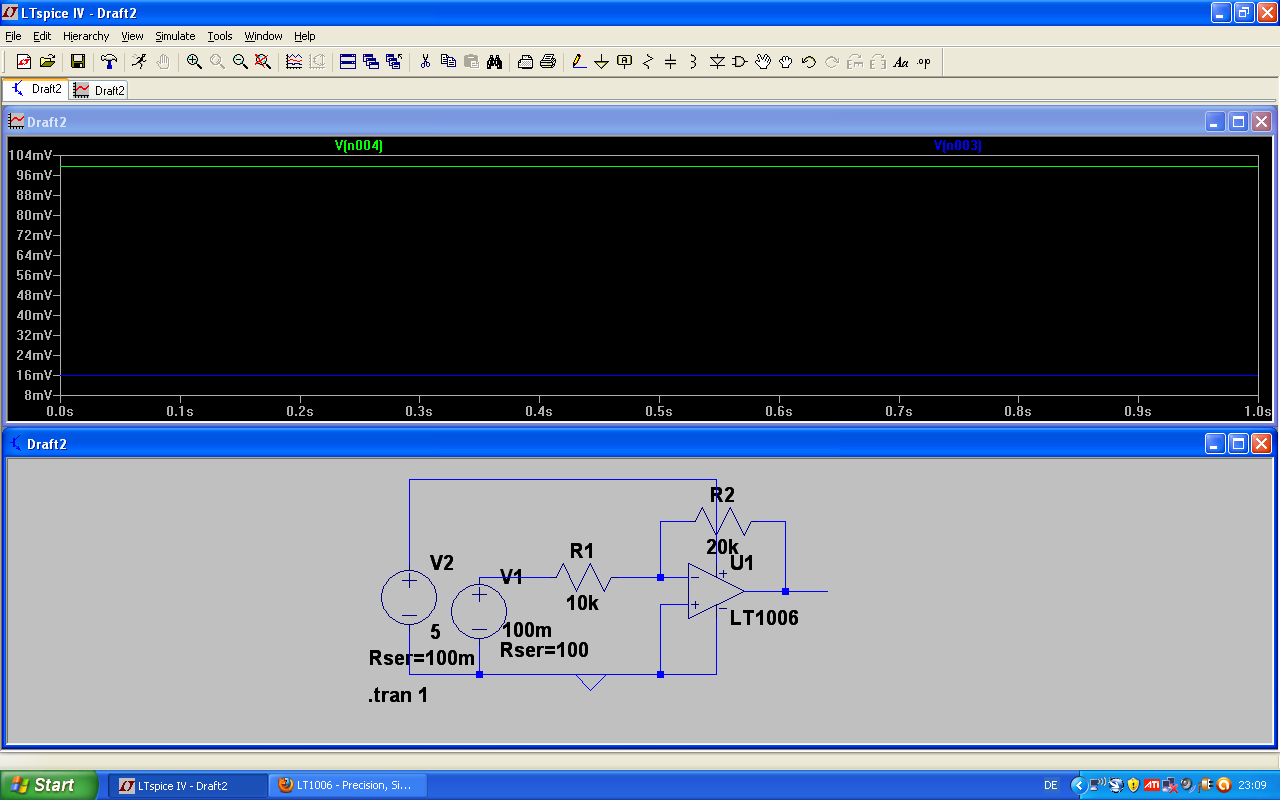Select the Draw Wire pencil tool
Viewport: 1280px width, 800px height.
point(579,62)
